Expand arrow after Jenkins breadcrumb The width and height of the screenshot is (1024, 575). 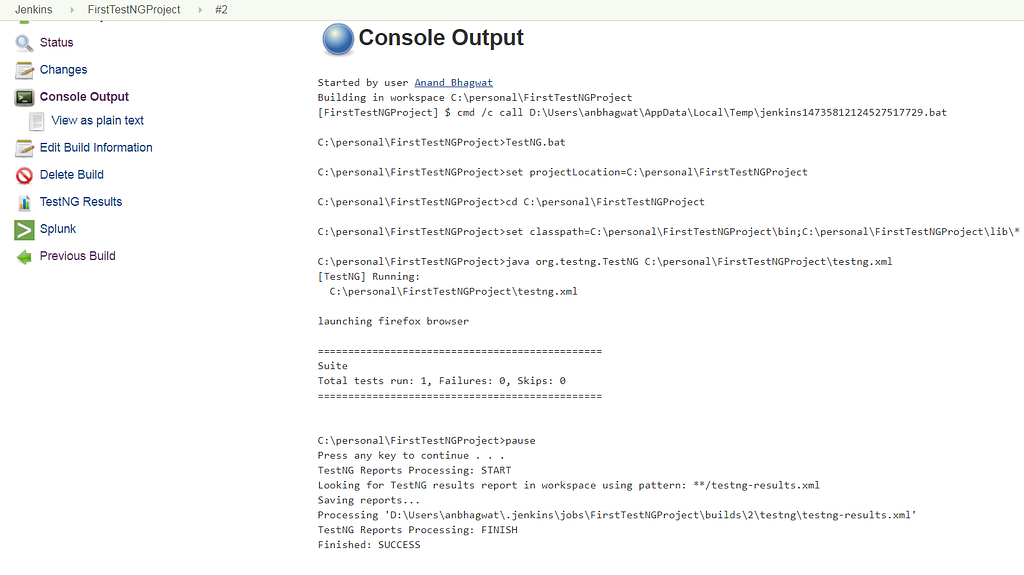coord(72,10)
